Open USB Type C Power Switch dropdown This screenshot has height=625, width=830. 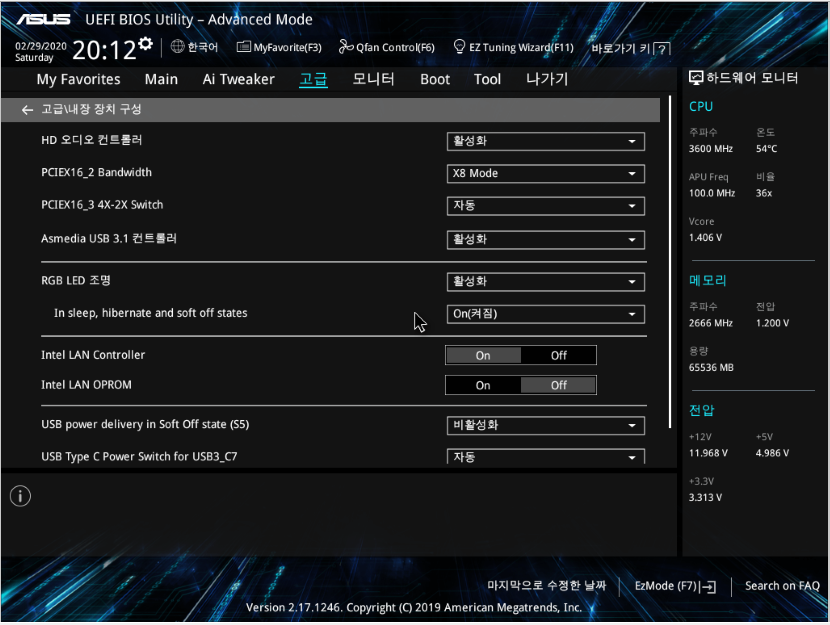tap(546, 457)
